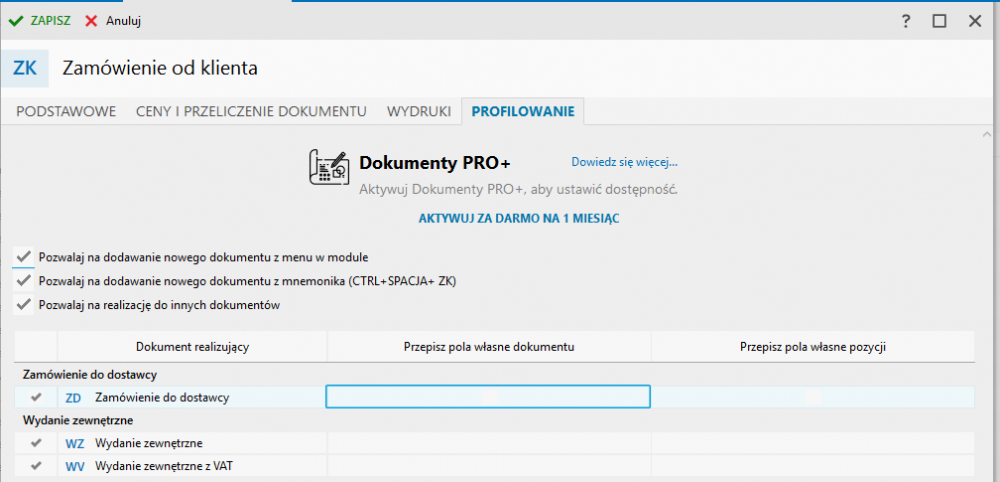Click AKTYWUJ ZA DARMO NA 1 MIESIĄC
Screen dimensions: 1000x482
click(518, 218)
